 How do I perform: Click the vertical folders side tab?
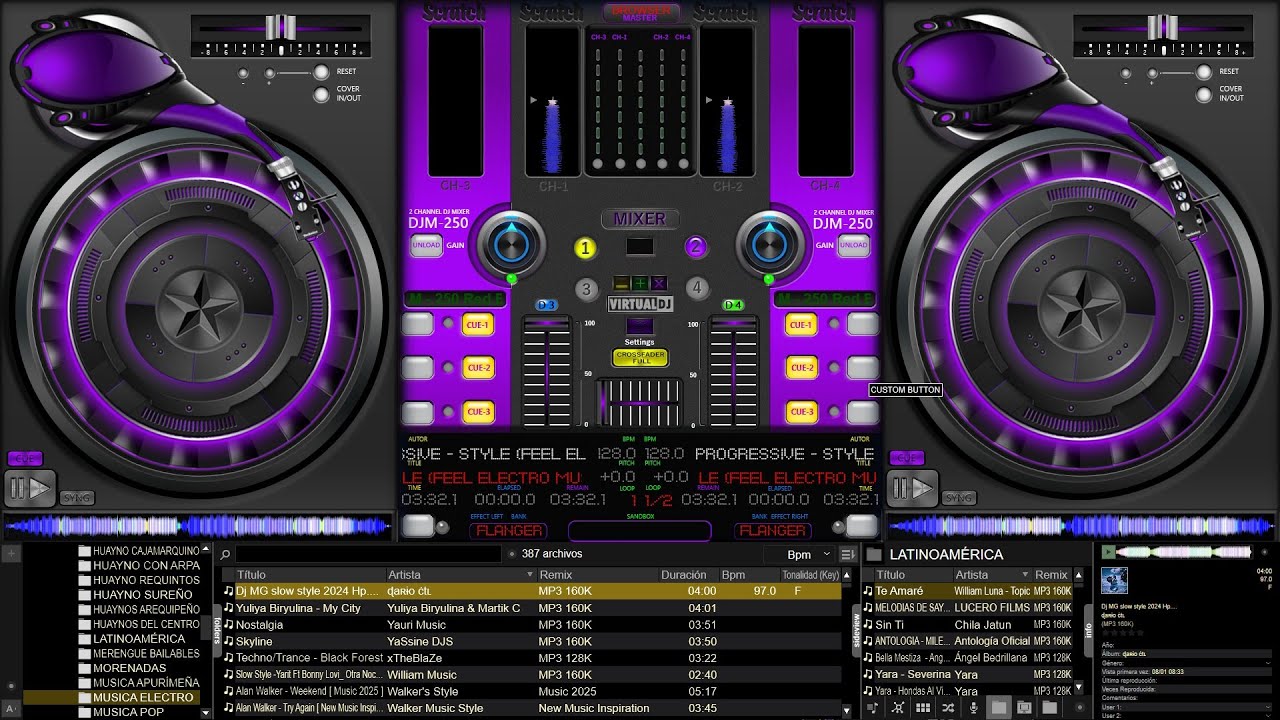[x=217, y=630]
